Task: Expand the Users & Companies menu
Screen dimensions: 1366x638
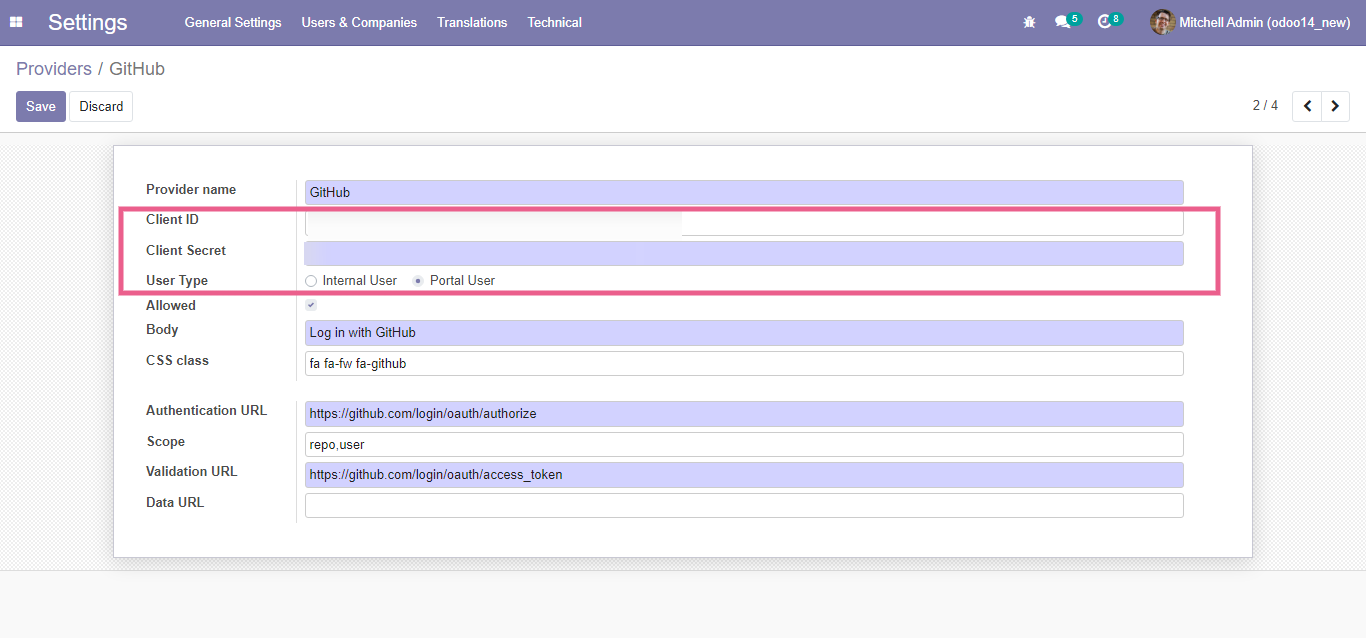Action: point(359,22)
